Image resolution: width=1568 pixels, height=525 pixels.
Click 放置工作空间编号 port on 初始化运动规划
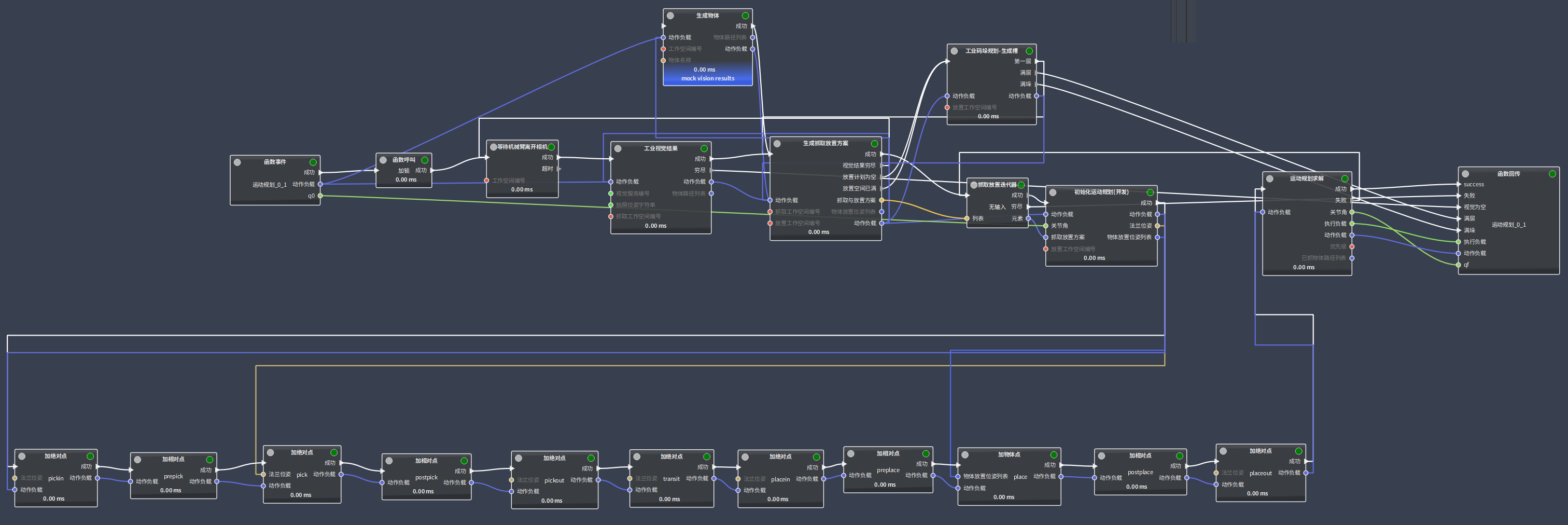[1046, 249]
